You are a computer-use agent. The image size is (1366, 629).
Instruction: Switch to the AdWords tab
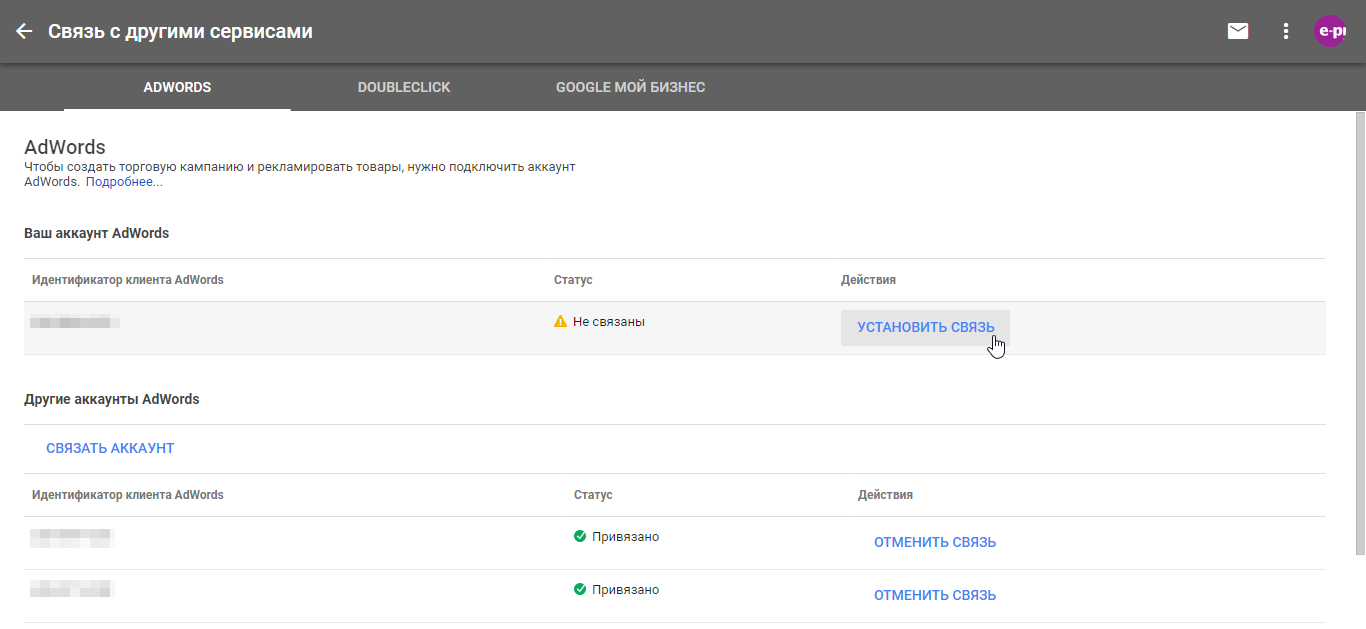(177, 87)
